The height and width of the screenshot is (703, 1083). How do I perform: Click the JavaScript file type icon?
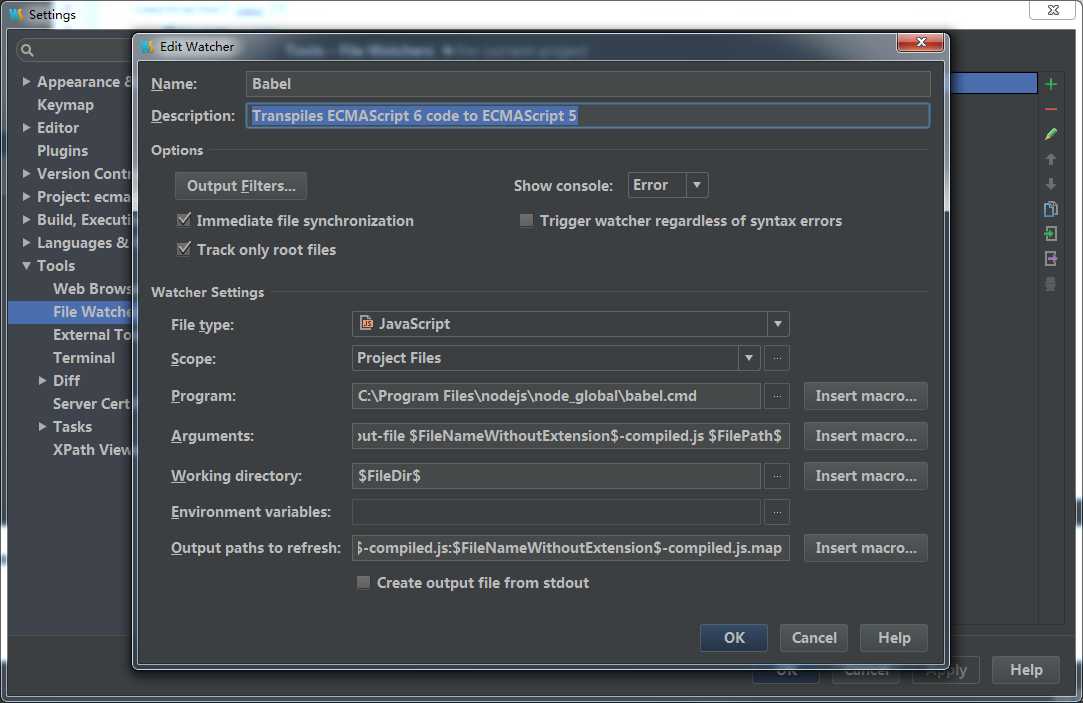(367, 323)
